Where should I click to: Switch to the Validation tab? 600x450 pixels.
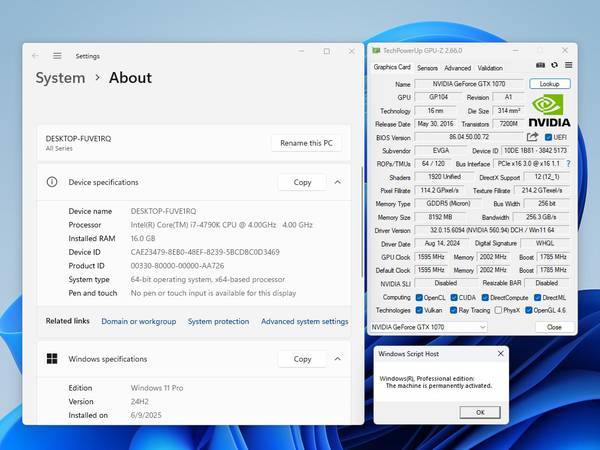point(490,68)
